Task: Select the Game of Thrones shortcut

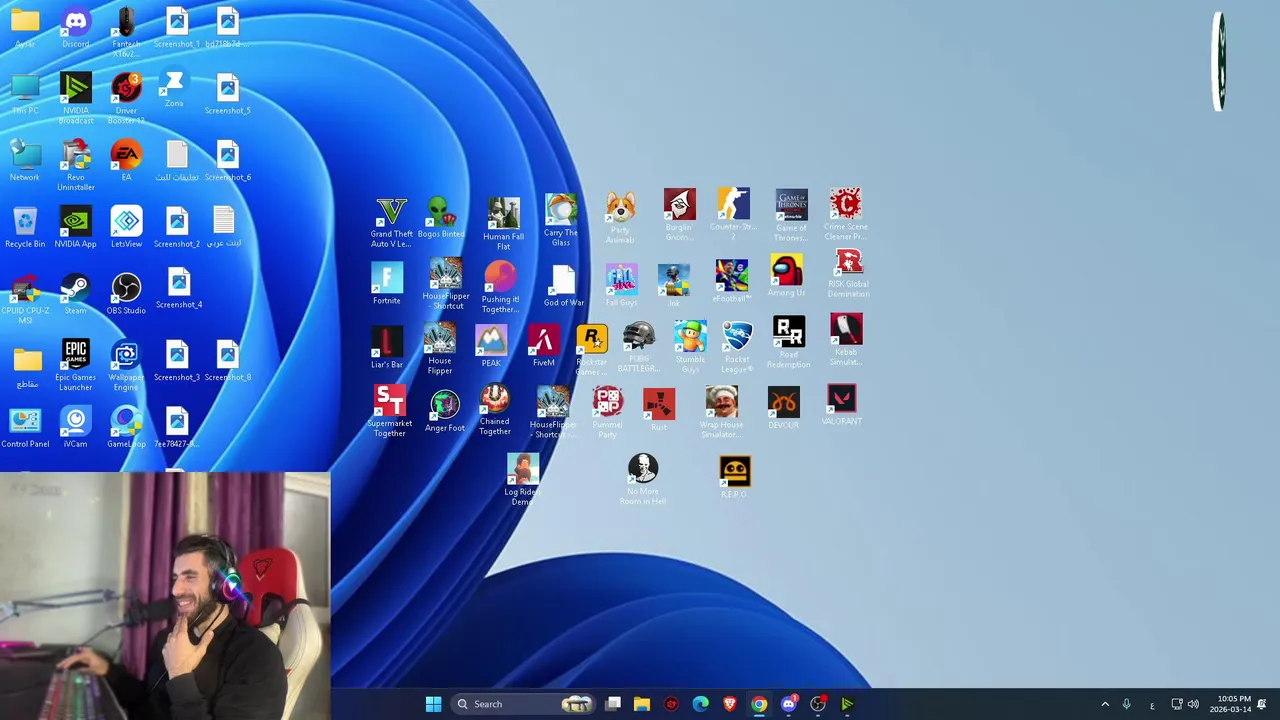Action: coord(791,214)
